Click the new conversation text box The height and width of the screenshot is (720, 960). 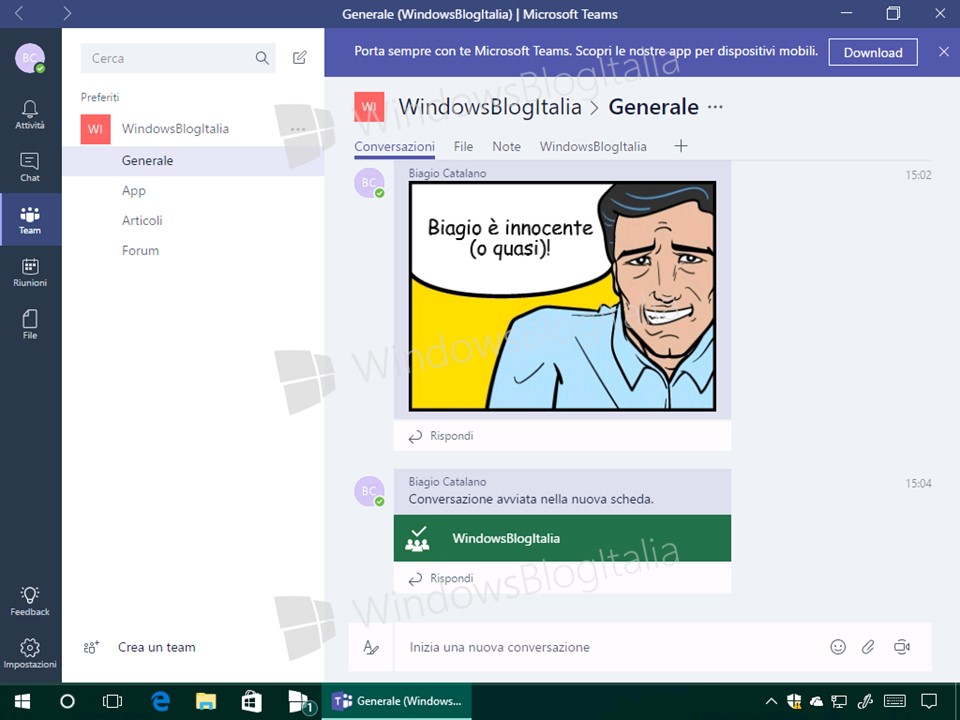pyautogui.click(x=606, y=647)
